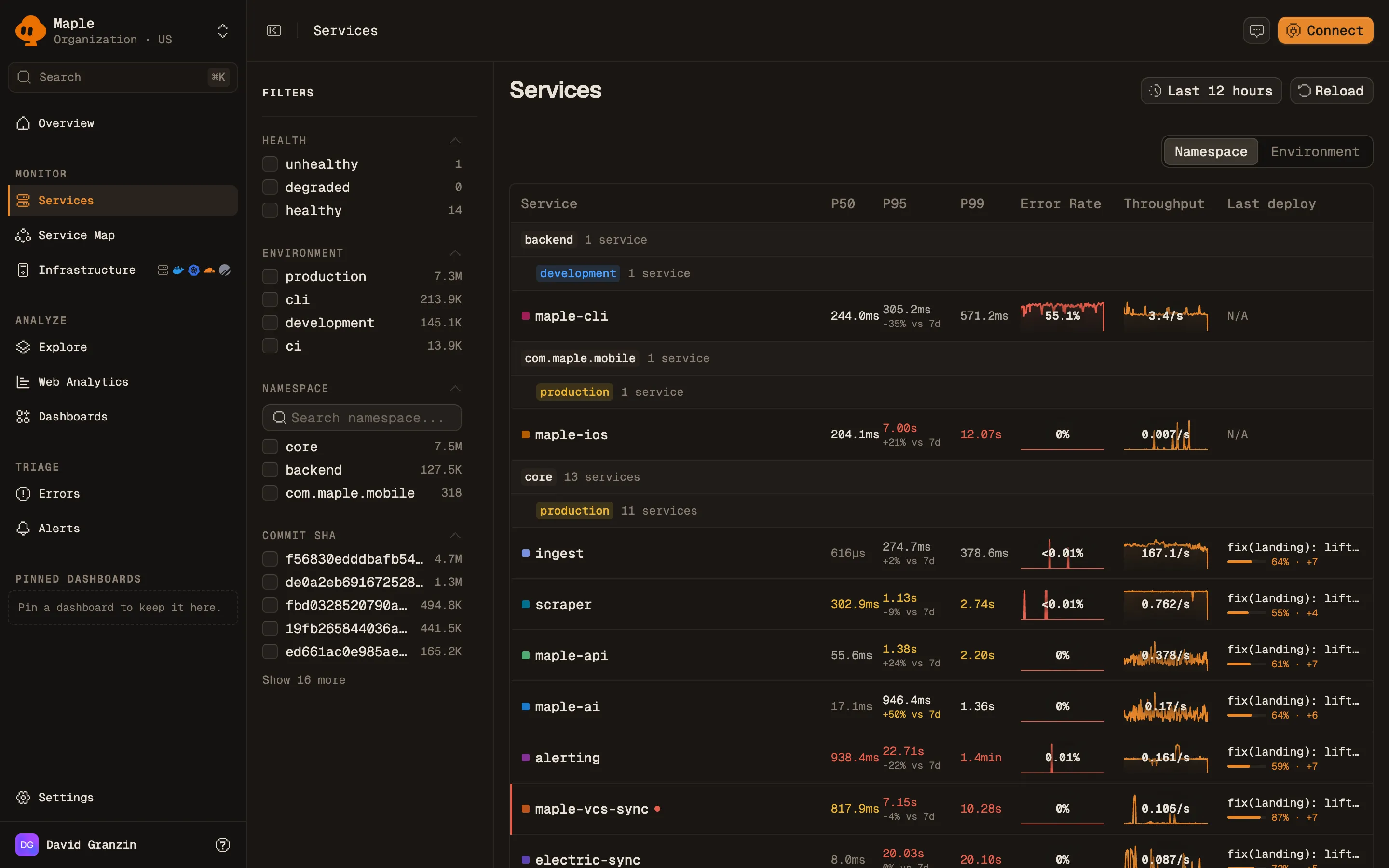Click the Service Map icon

(x=23, y=235)
